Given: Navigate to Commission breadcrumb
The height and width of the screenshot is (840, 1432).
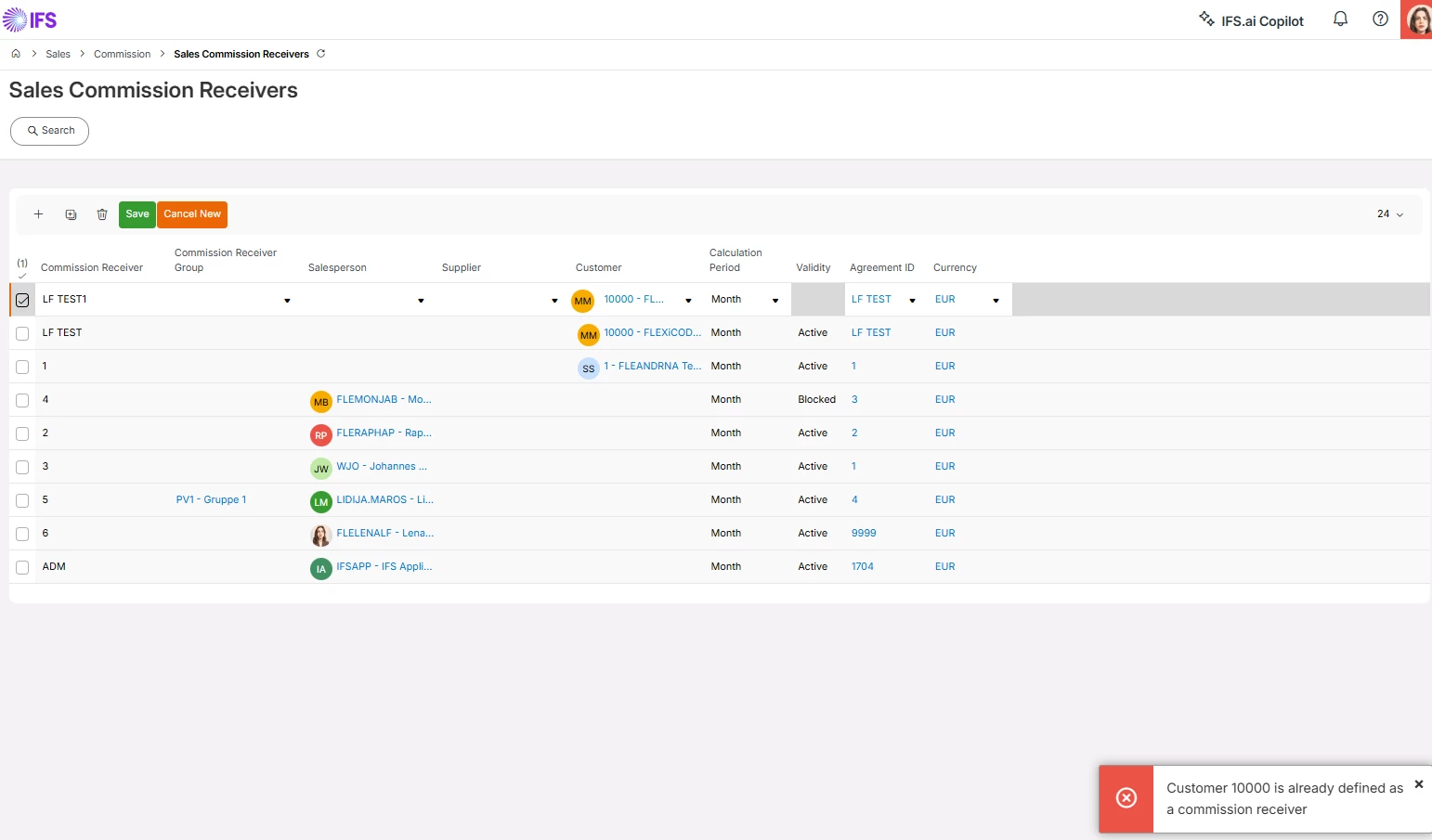Looking at the screenshot, I should (122, 54).
